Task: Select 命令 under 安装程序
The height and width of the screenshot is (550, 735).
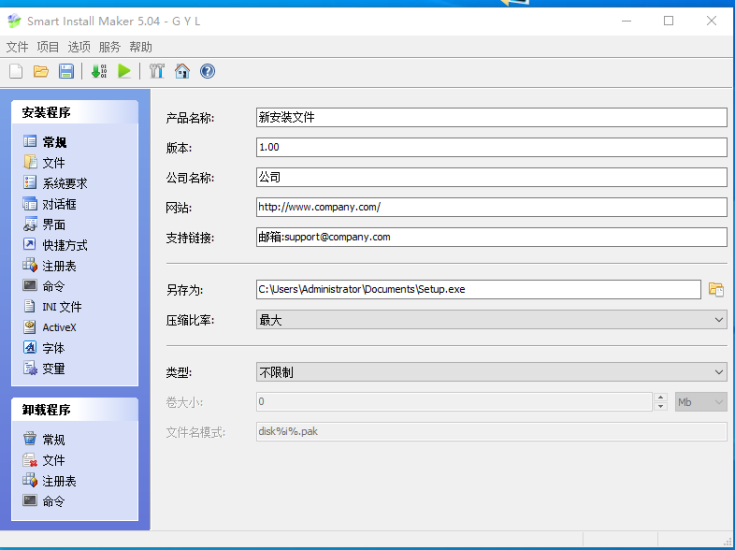Action: [44, 286]
